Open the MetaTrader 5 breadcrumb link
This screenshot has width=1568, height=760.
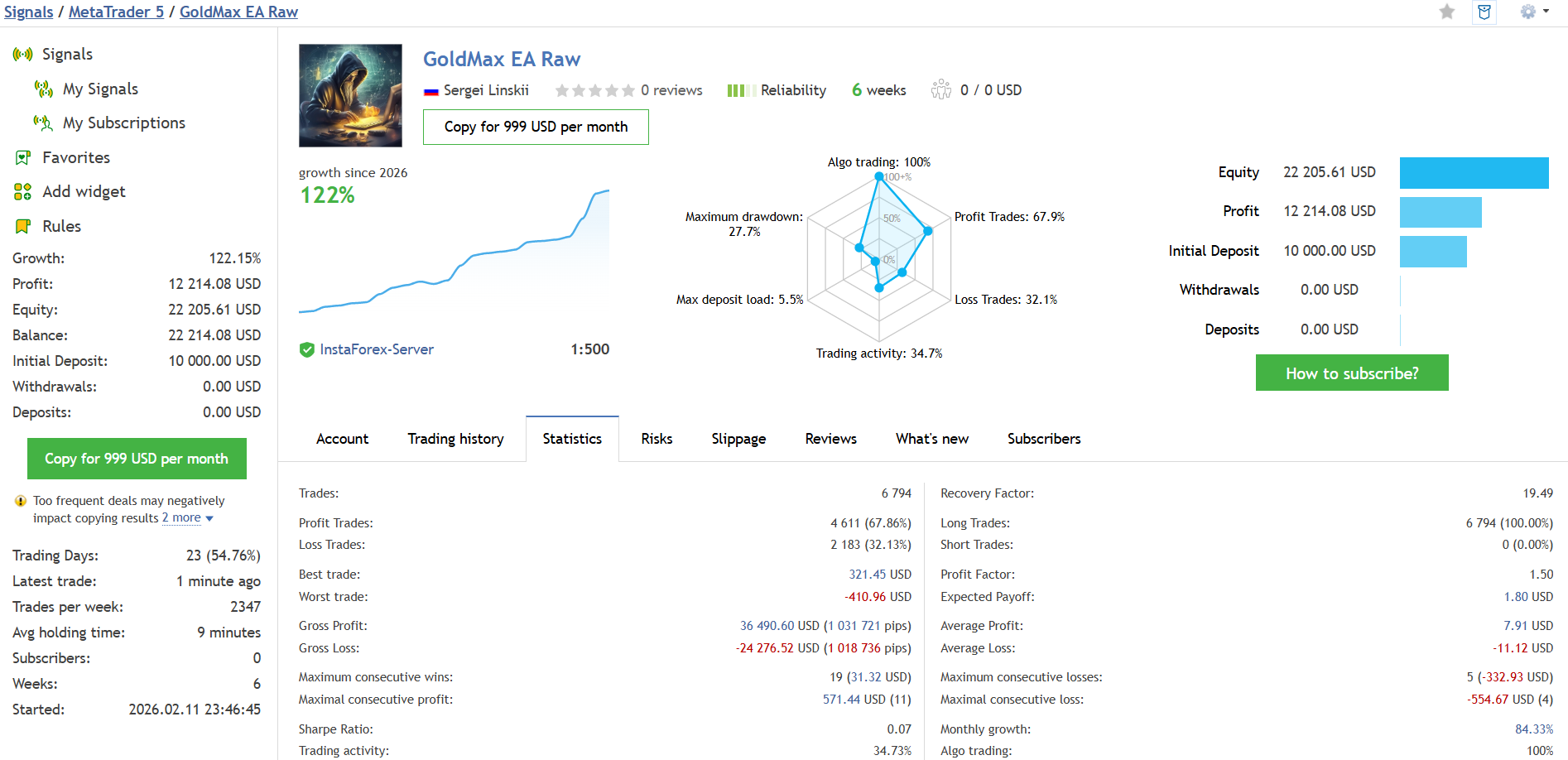point(117,12)
